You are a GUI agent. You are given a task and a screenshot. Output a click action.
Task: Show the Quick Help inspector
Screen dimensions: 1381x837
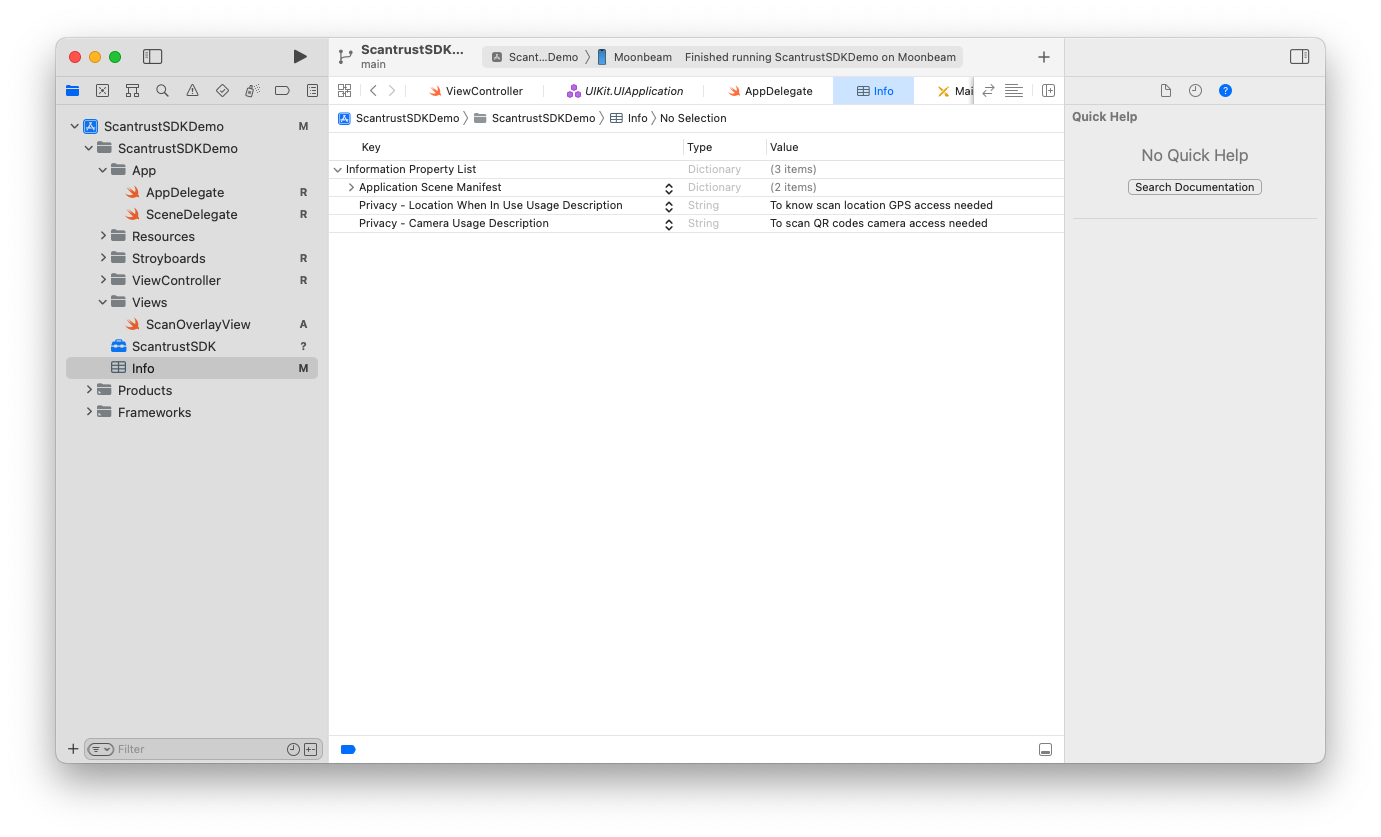(x=1225, y=91)
